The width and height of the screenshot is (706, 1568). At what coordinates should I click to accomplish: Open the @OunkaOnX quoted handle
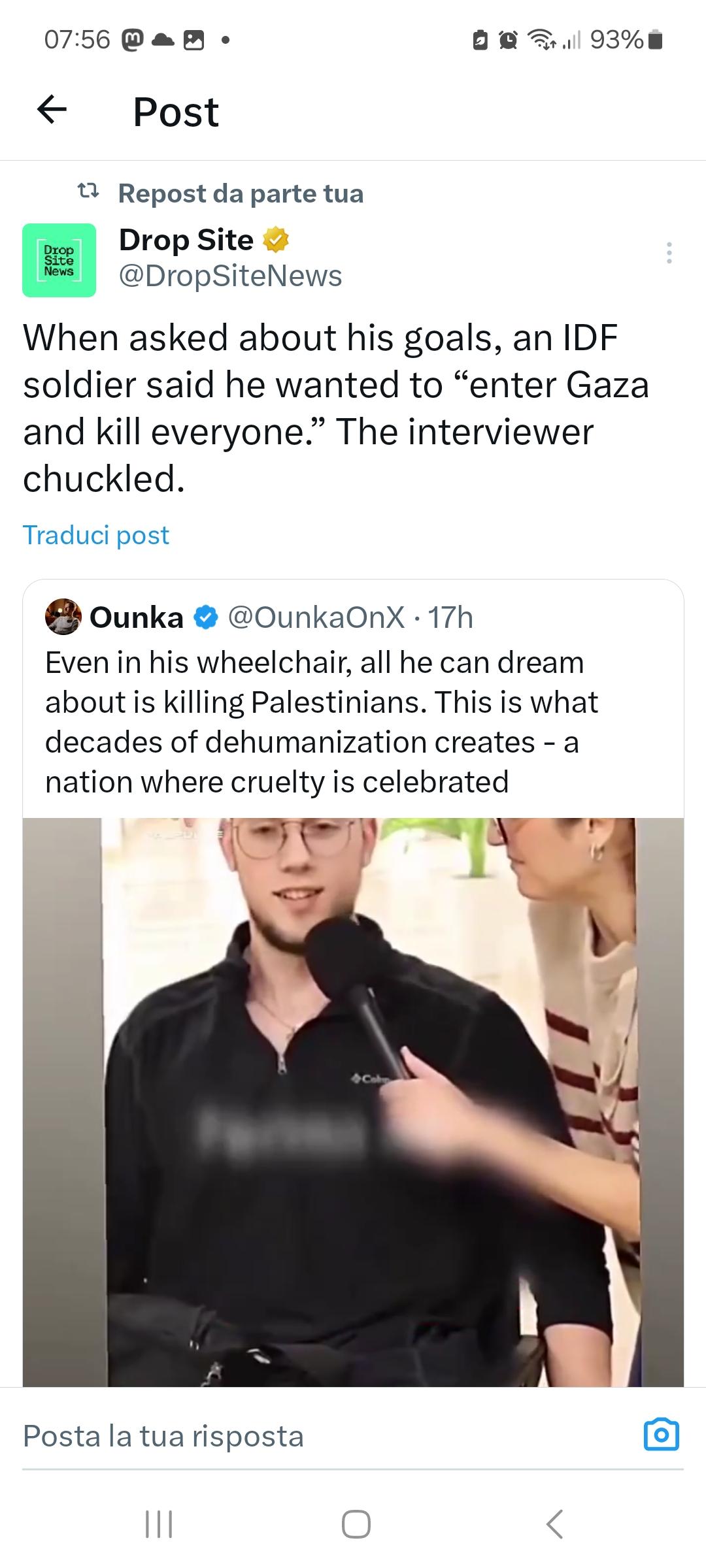point(316,617)
